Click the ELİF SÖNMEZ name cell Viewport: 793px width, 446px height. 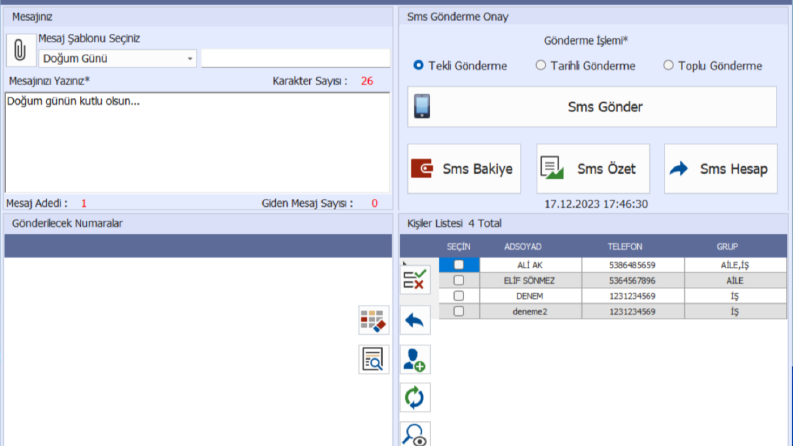pyautogui.click(x=530, y=281)
